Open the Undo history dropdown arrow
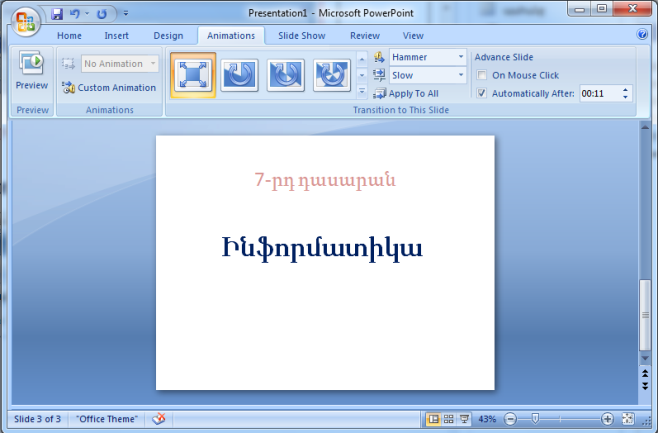 tap(87, 14)
